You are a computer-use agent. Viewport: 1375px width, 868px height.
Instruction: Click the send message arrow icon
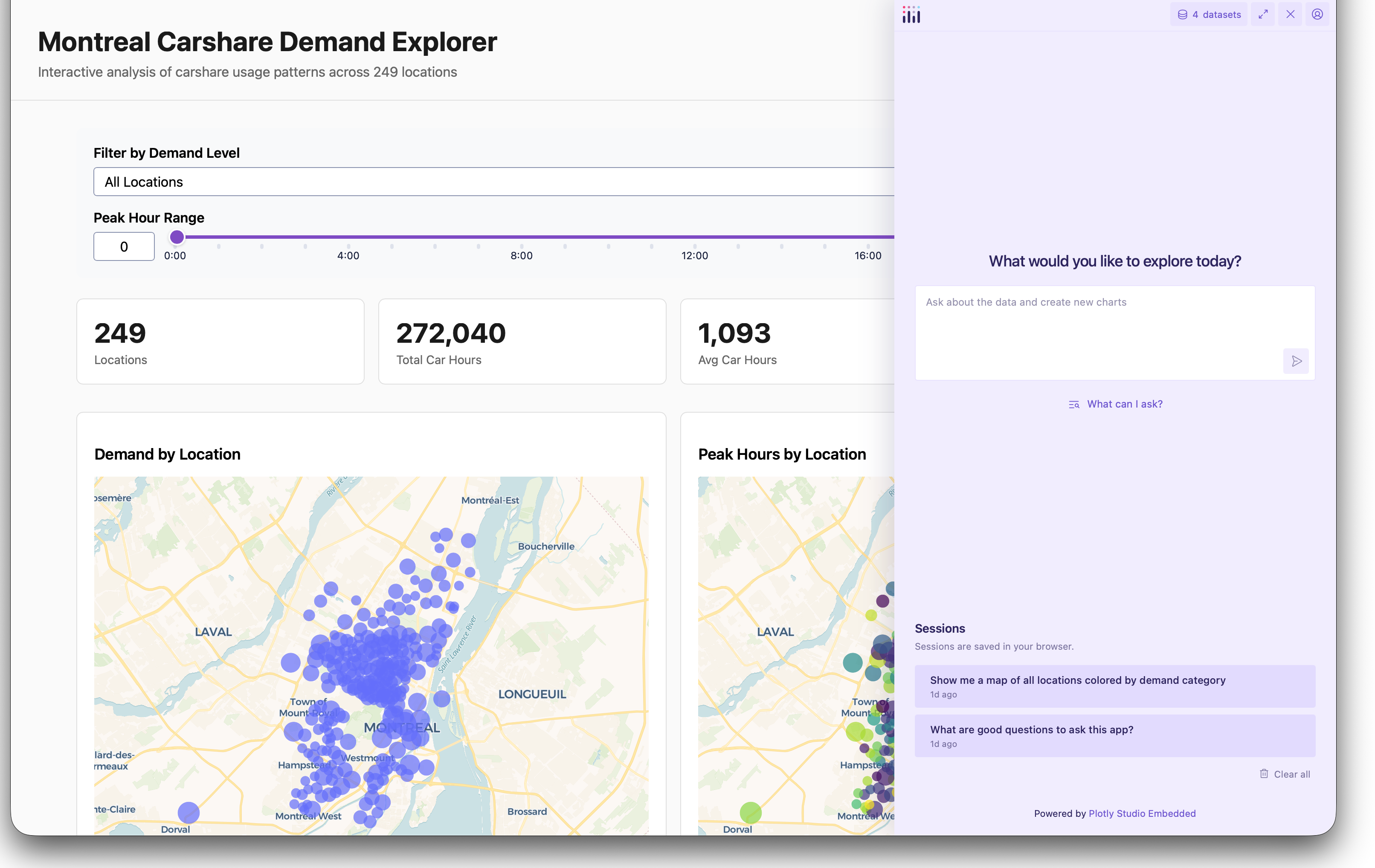point(1296,361)
